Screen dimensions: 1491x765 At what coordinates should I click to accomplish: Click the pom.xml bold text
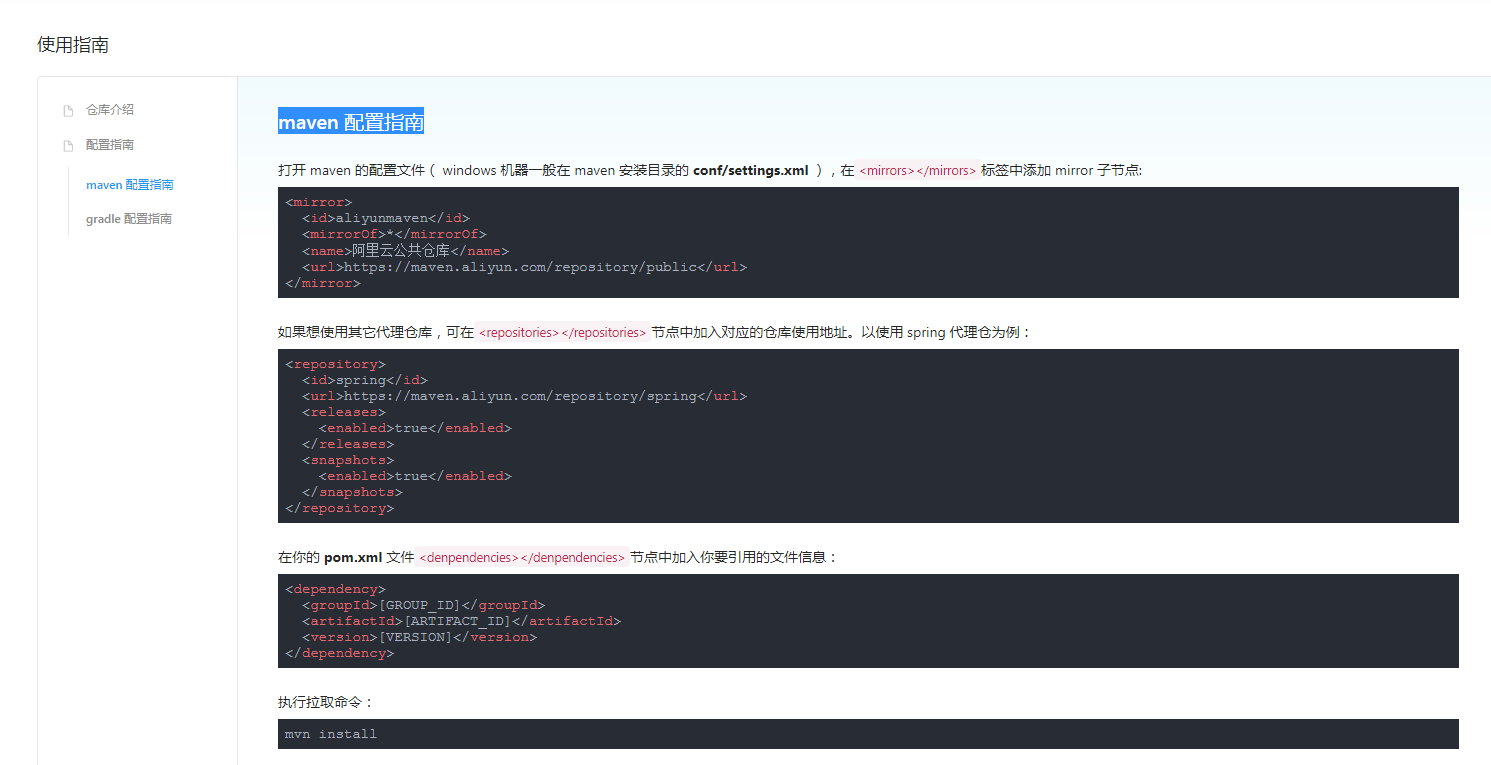coord(353,557)
